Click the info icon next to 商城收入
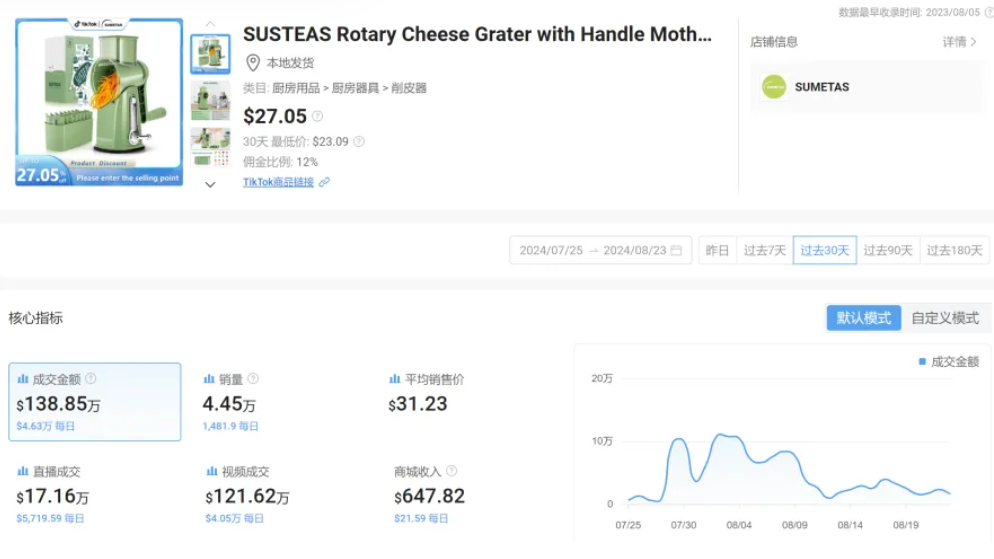Image resolution: width=994 pixels, height=559 pixels. point(452,471)
